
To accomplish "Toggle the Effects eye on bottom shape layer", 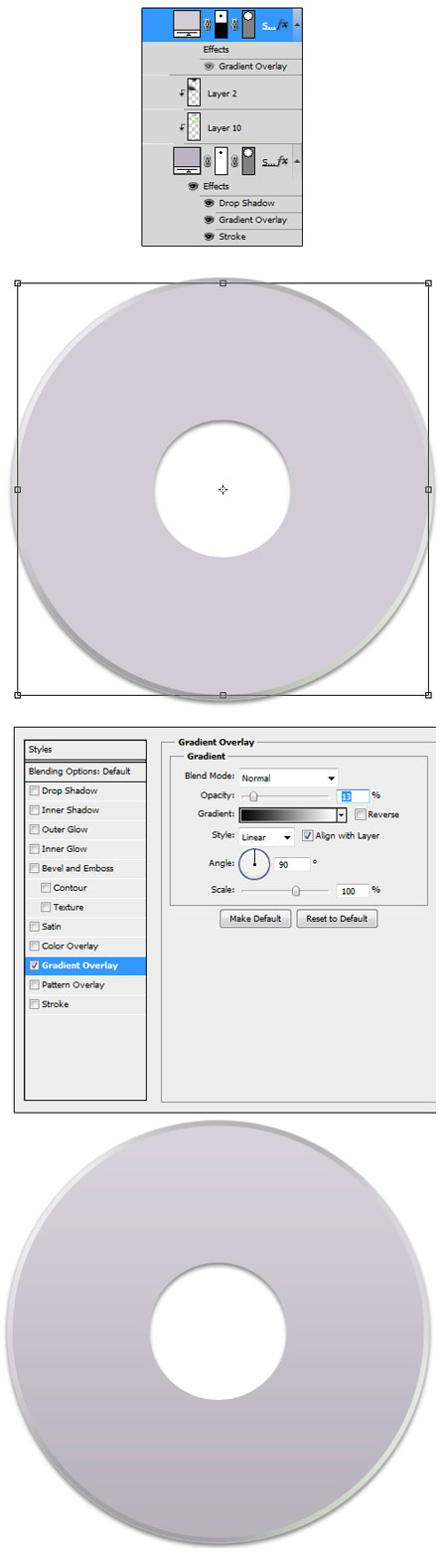I will pos(194,186).
